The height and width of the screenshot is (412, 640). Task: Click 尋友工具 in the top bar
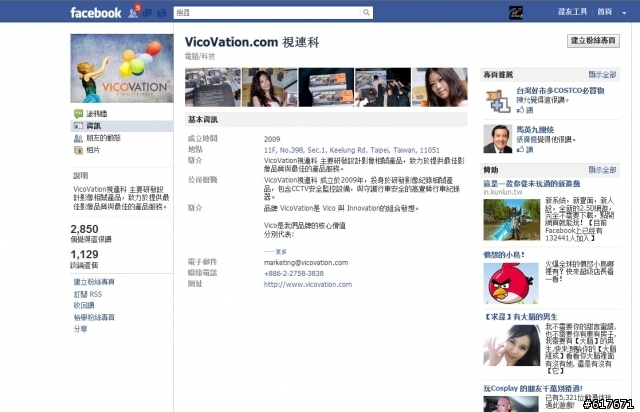[x=572, y=12]
